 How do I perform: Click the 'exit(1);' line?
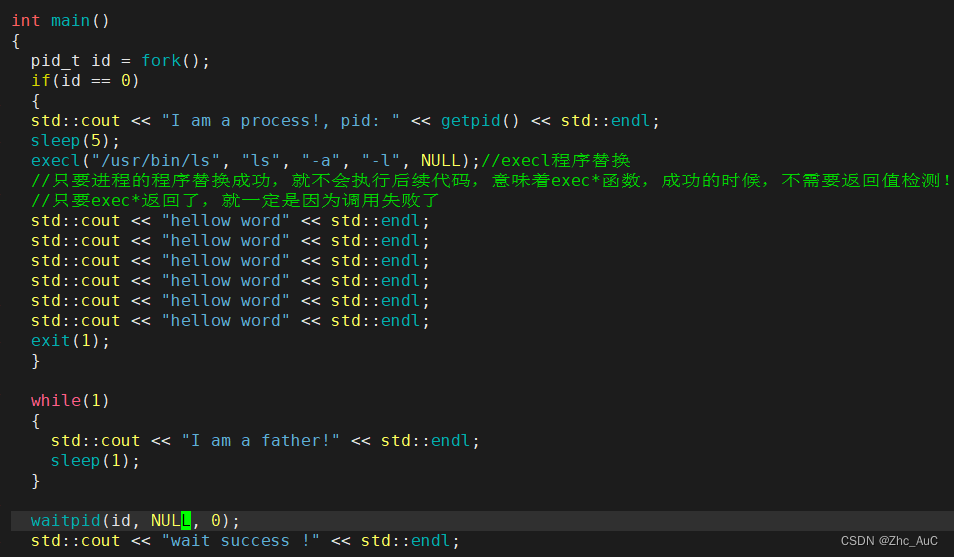(x=71, y=341)
